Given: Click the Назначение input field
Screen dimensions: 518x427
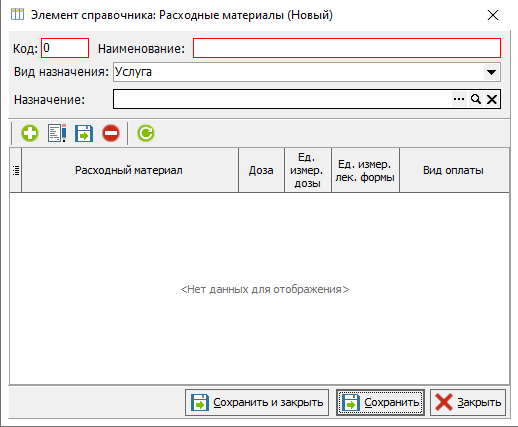Looking at the screenshot, I should click(282, 99).
